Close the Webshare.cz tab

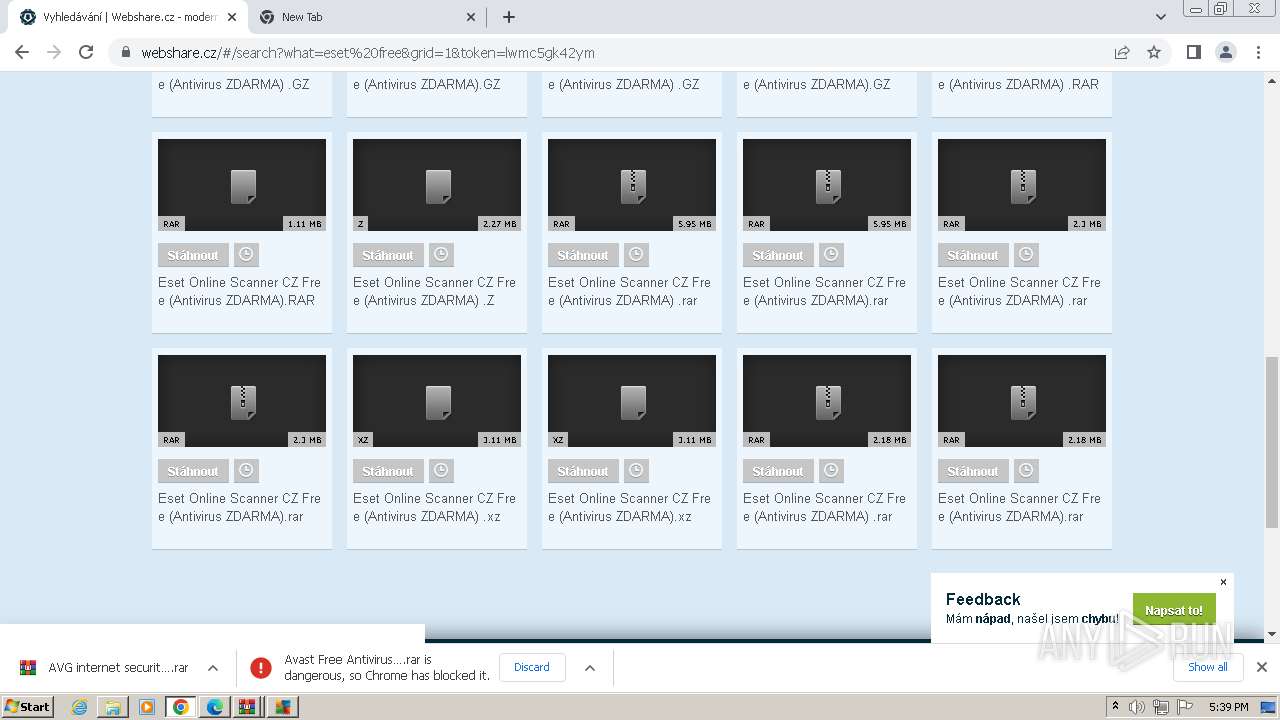tap(231, 17)
